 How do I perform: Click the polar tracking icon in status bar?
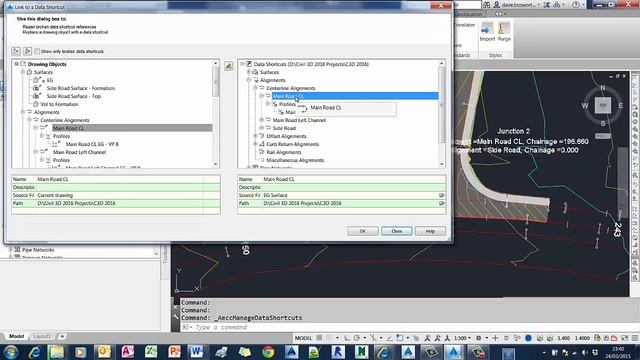click(x=356, y=338)
